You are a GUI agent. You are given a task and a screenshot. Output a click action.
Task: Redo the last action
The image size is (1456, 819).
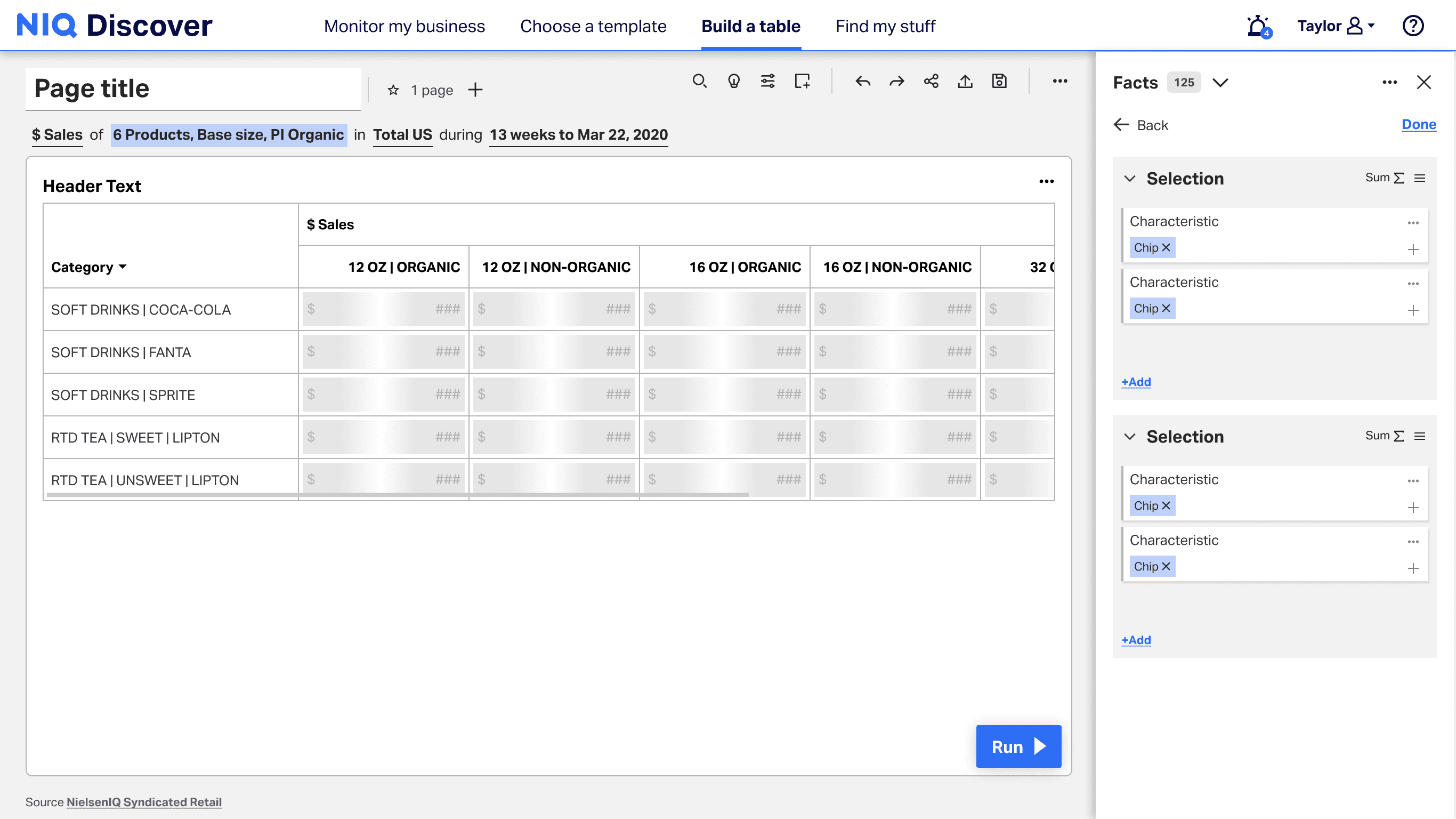896,82
